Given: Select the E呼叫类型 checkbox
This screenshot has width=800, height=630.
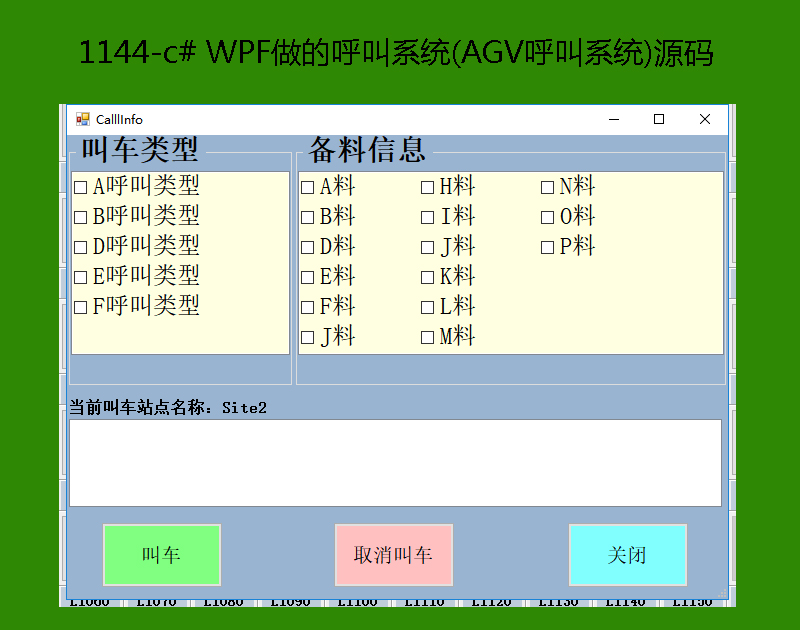Looking at the screenshot, I should click(81, 277).
